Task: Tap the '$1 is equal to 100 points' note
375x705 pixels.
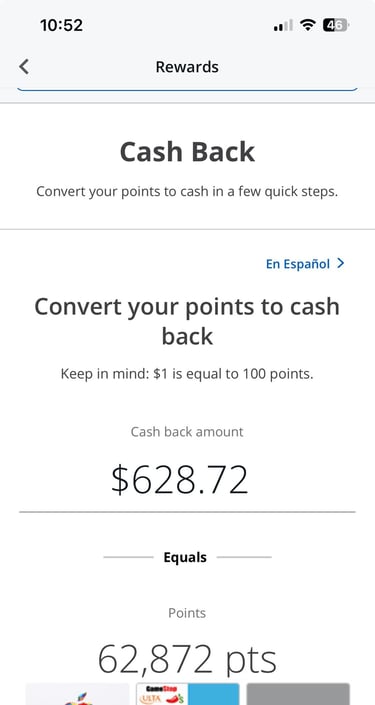Action: tap(187, 374)
